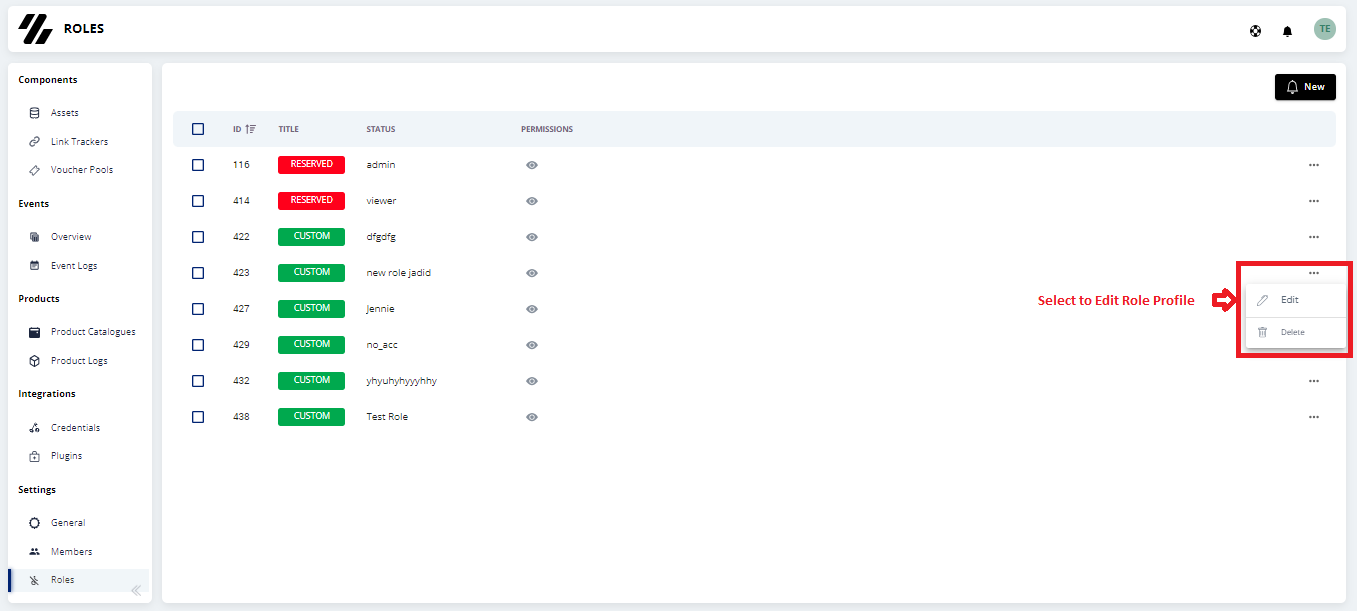View permissions eye for viewer role

532,201
